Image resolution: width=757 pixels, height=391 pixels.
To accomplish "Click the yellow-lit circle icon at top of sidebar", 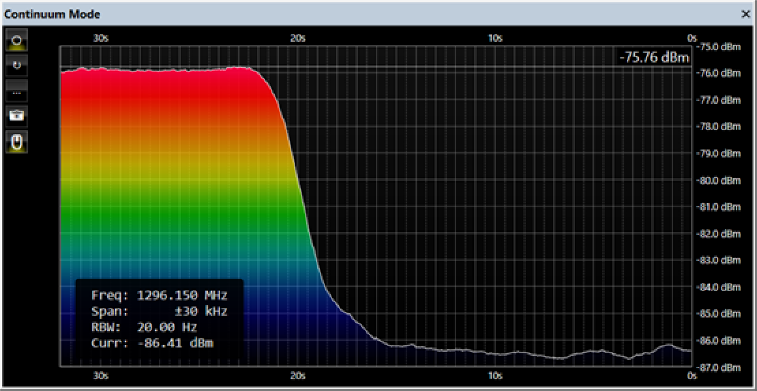I will (x=16, y=40).
